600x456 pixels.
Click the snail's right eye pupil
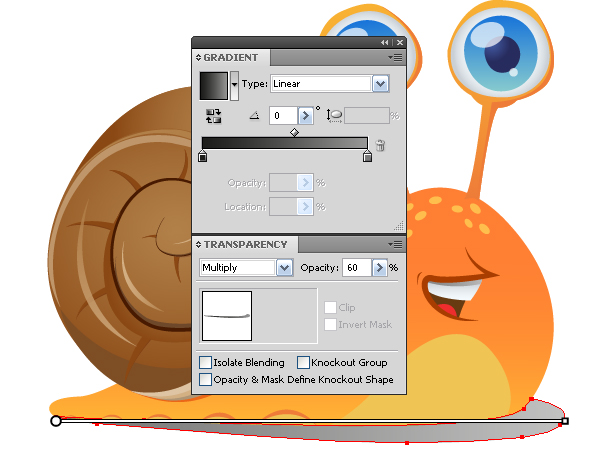[x=502, y=54]
